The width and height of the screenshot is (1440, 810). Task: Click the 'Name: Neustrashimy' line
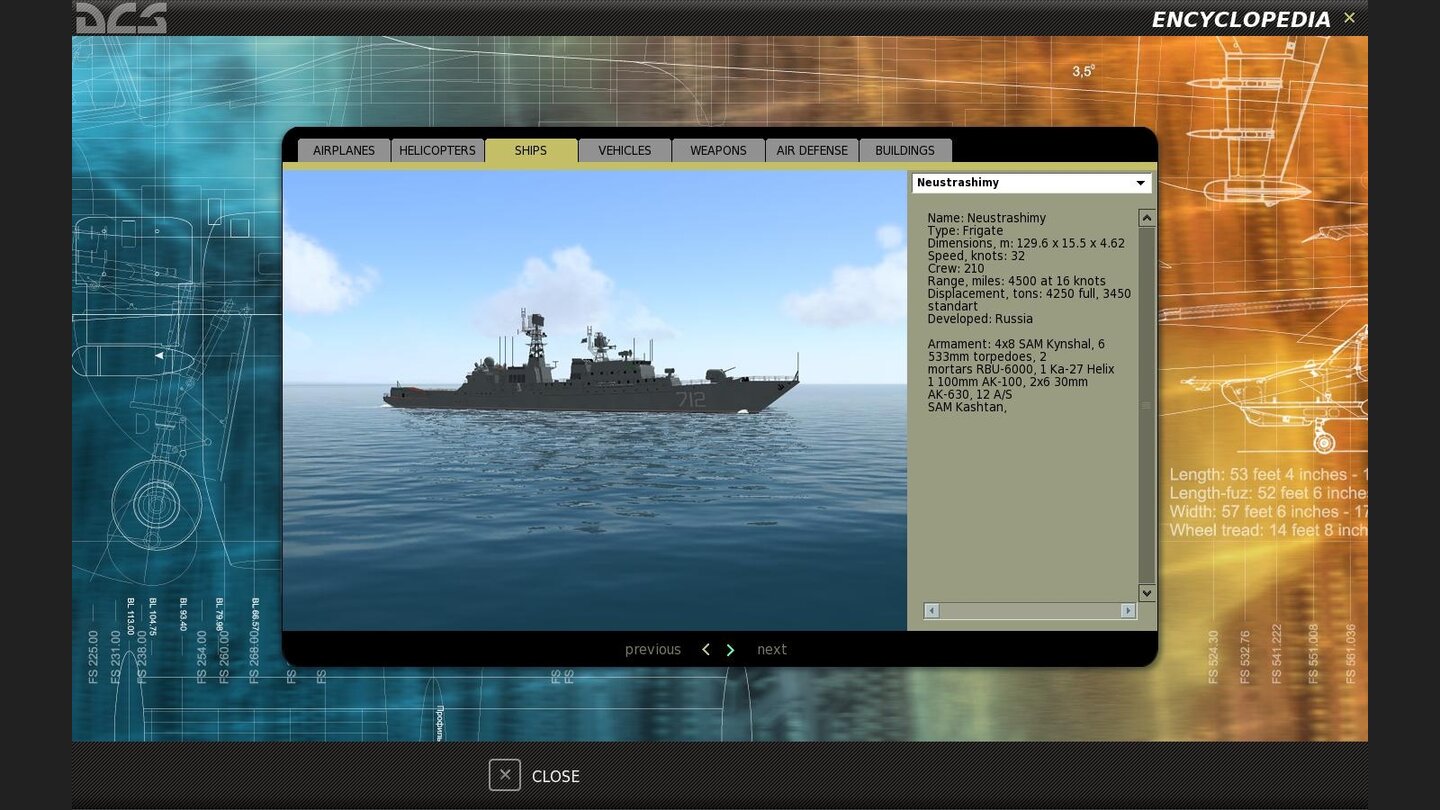point(986,218)
